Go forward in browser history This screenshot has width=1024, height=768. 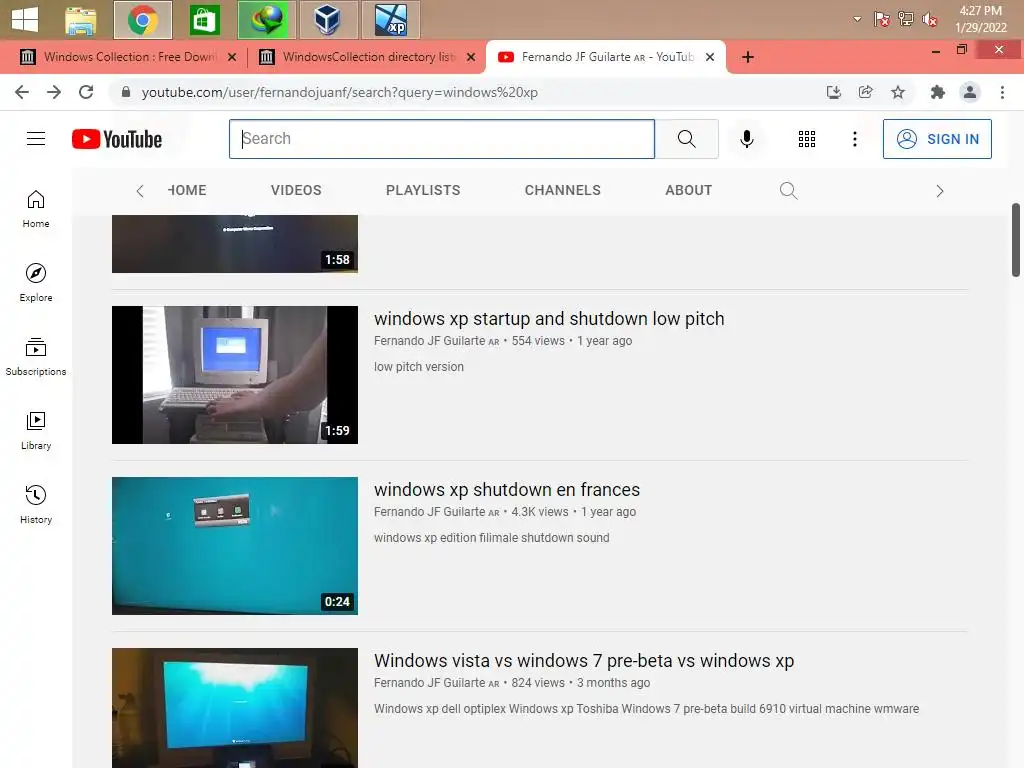[54, 92]
